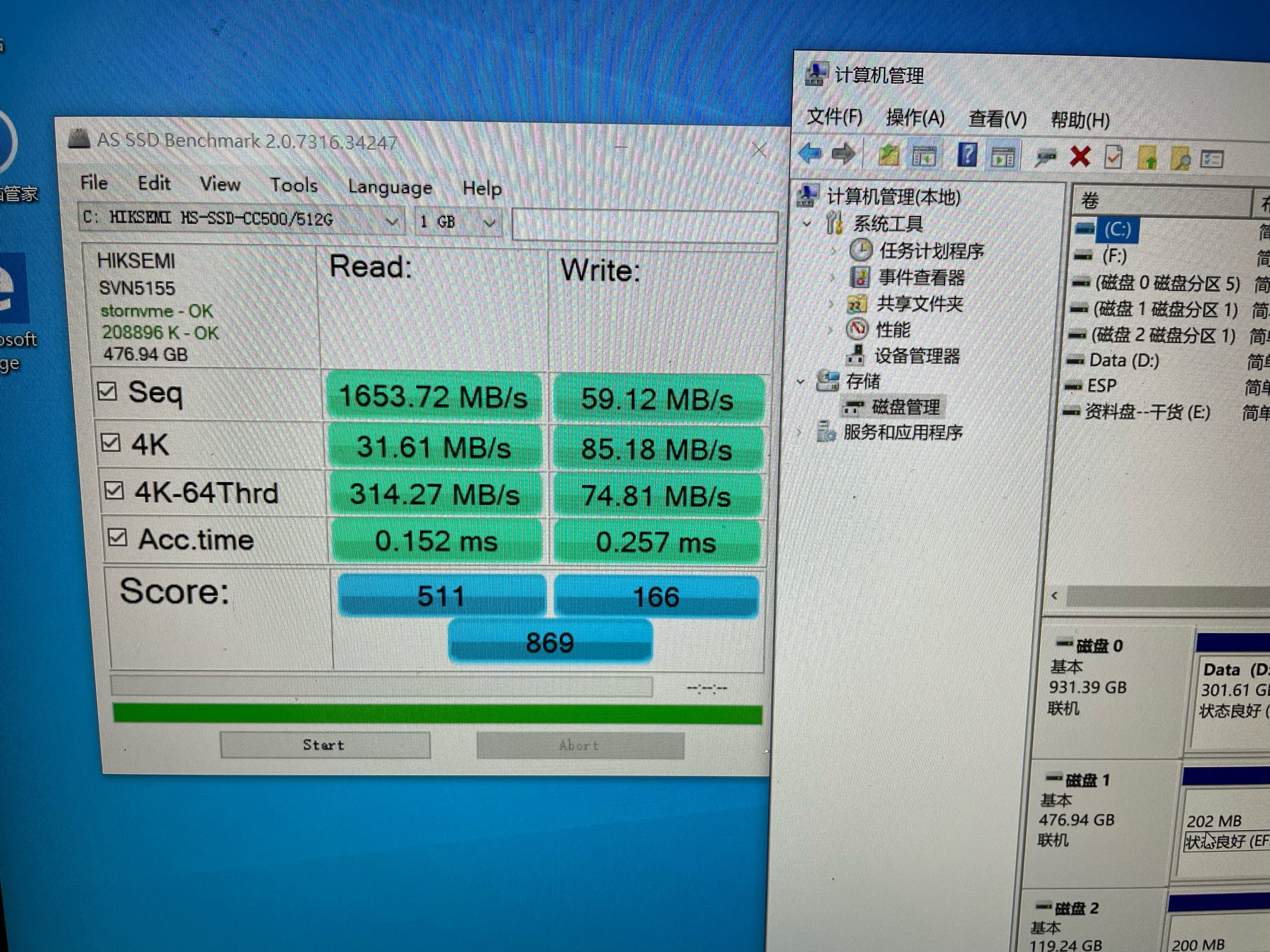Image resolution: width=1270 pixels, height=952 pixels.
Task: Open Performance (性能) tree item
Action: coord(893,329)
